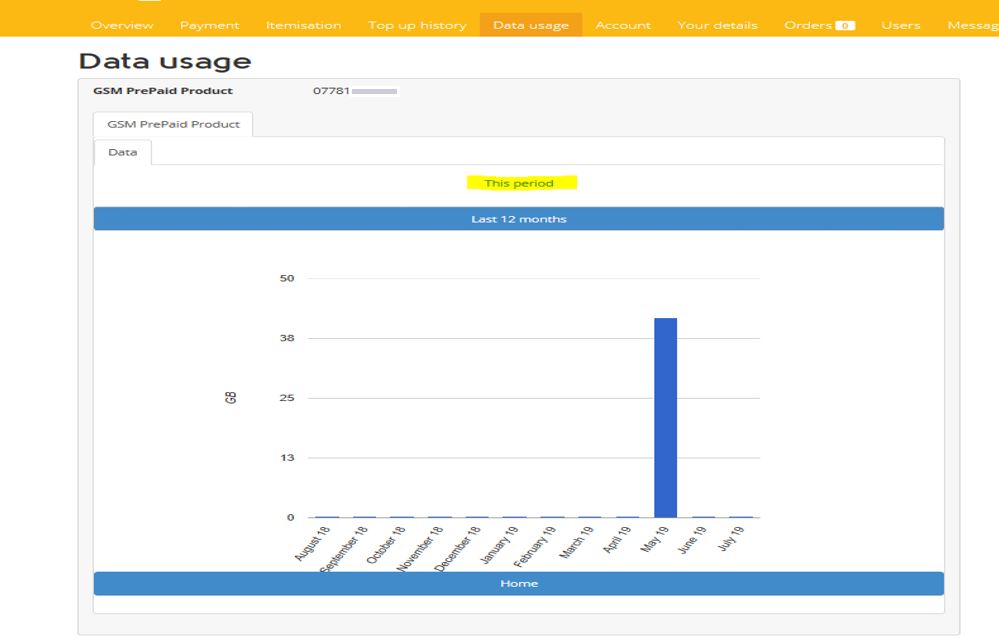View the Itemisation section
The width and height of the screenshot is (999, 638).
click(x=304, y=25)
